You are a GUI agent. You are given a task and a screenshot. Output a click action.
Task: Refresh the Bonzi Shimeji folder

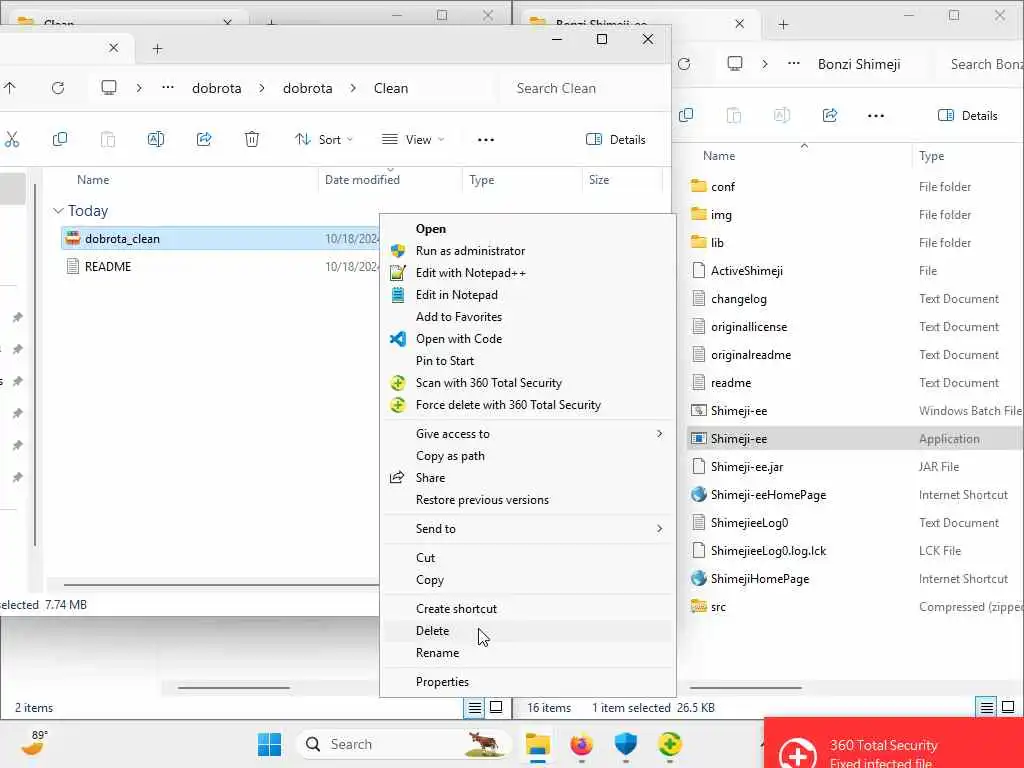tap(684, 64)
